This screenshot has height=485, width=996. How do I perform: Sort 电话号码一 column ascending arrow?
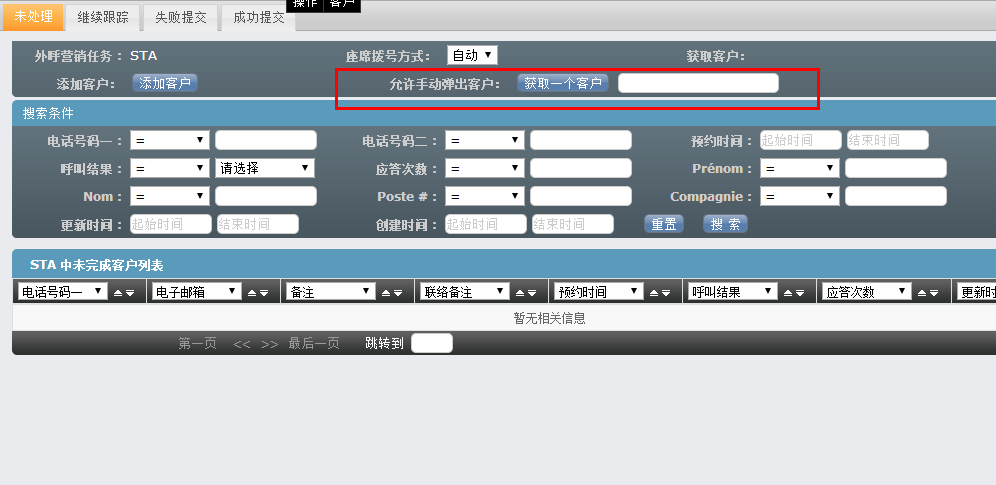coord(117,293)
